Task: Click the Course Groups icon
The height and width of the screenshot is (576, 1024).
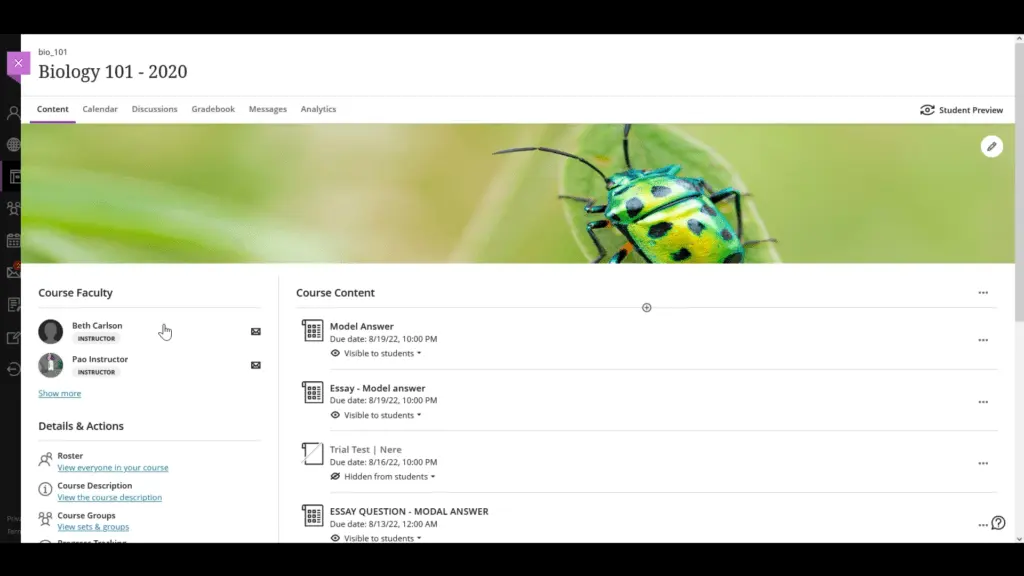Action: click(45, 519)
